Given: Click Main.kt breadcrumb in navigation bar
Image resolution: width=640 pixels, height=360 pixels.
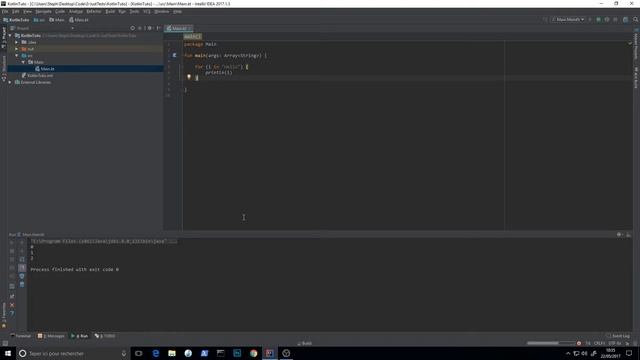Looking at the screenshot, I should [79, 20].
